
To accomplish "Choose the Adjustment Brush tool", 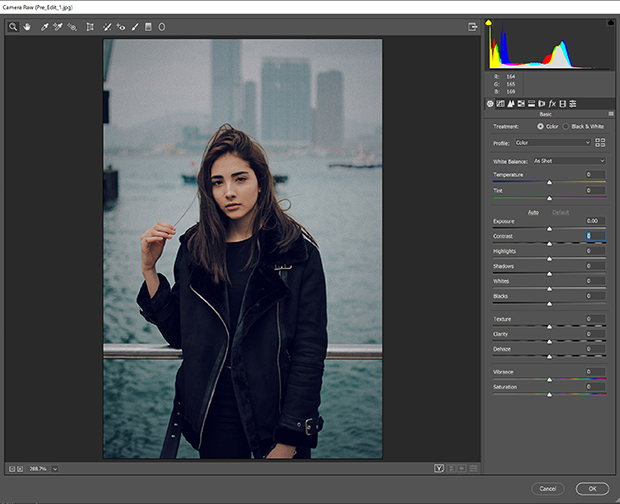I will 134,27.
